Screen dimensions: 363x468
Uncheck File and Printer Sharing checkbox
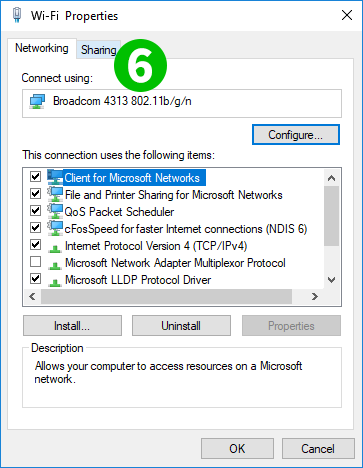coord(35,193)
